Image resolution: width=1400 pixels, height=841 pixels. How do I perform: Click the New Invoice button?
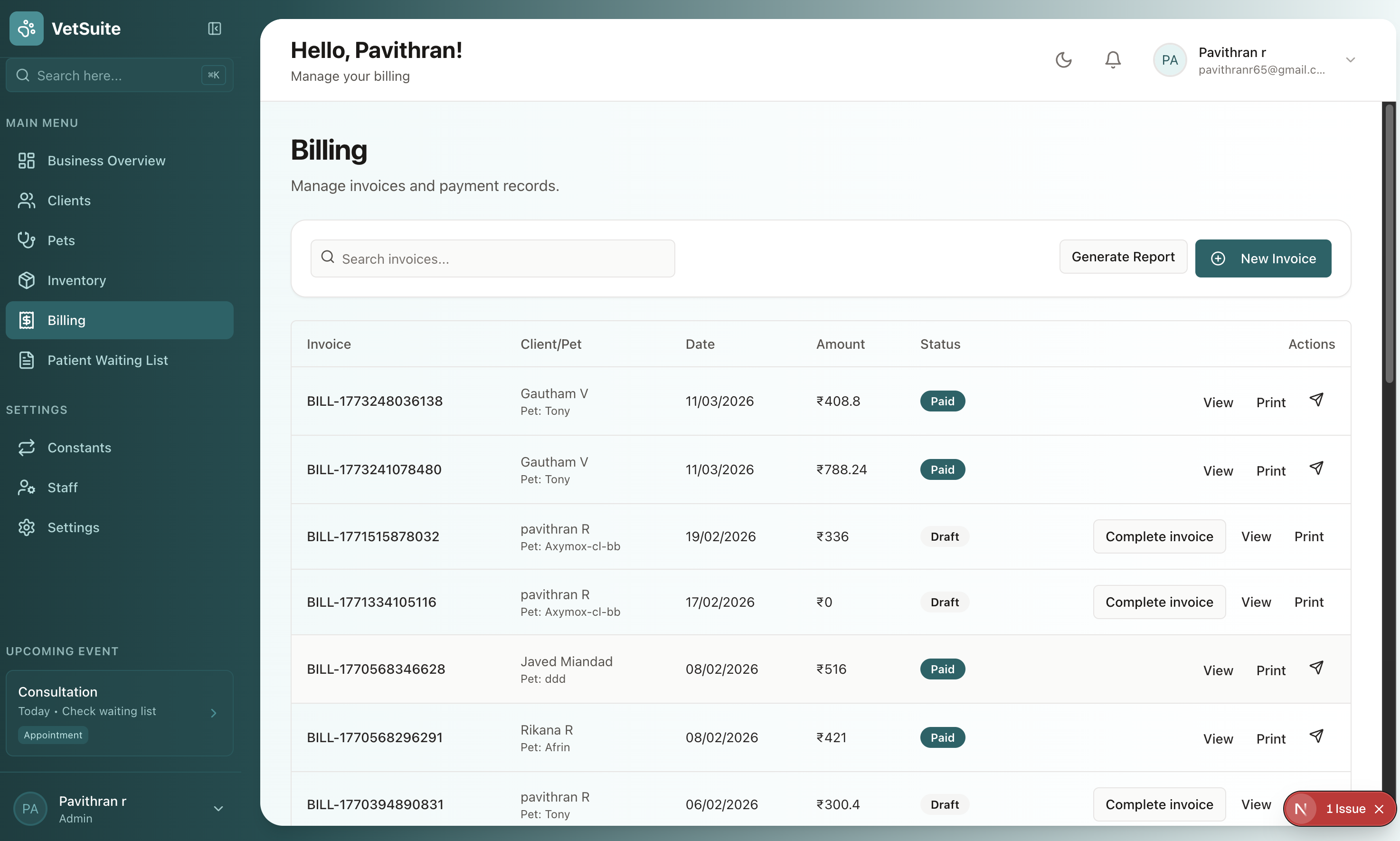[1263, 258]
